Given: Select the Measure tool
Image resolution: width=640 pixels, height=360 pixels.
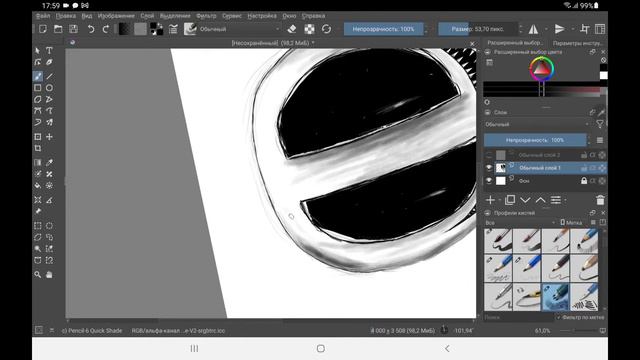Looking at the screenshot, I should [49, 200].
